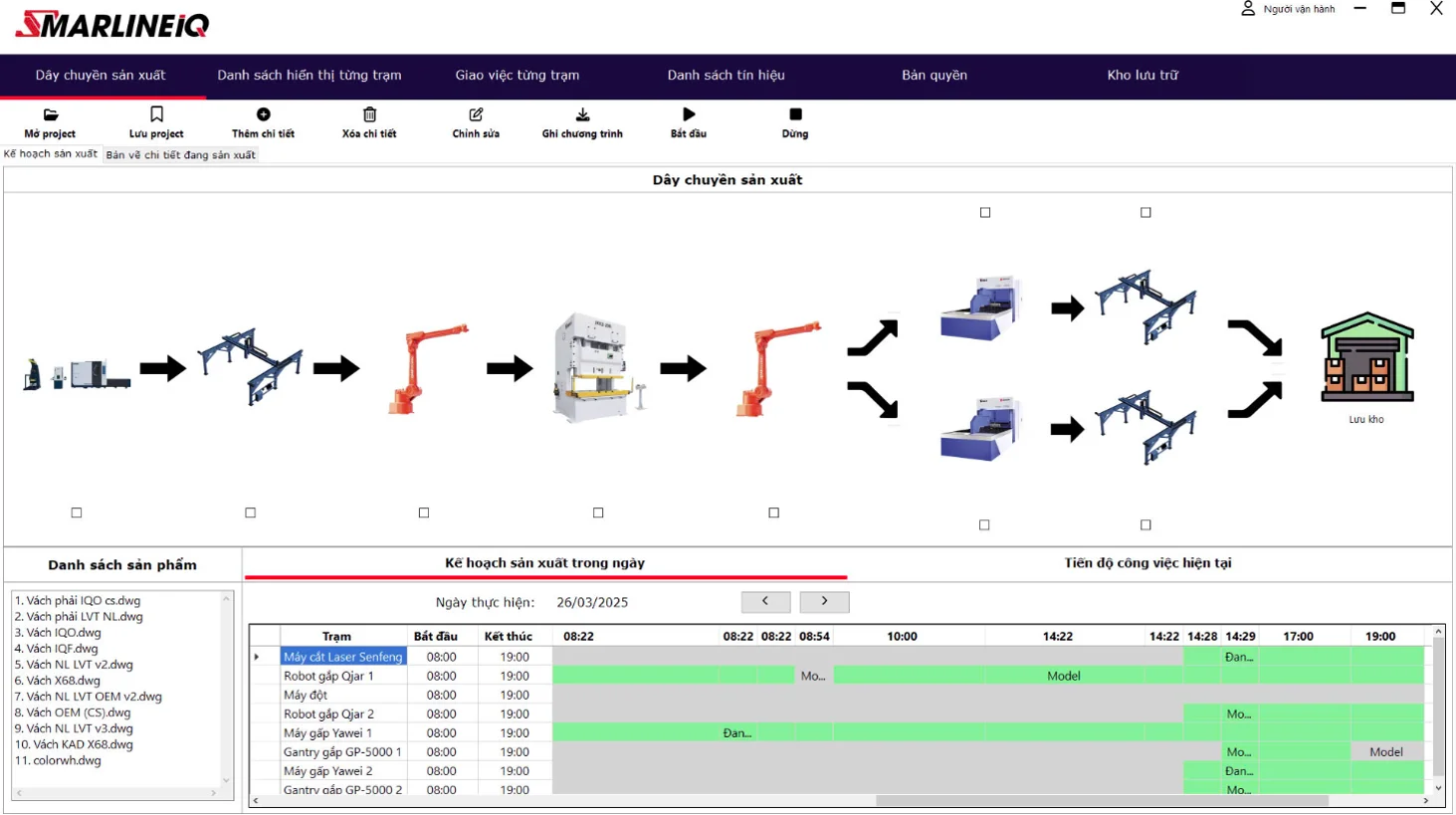The image size is (1456, 815).
Task: Save using the Lưu project bookmark icon
Action: 156,114
